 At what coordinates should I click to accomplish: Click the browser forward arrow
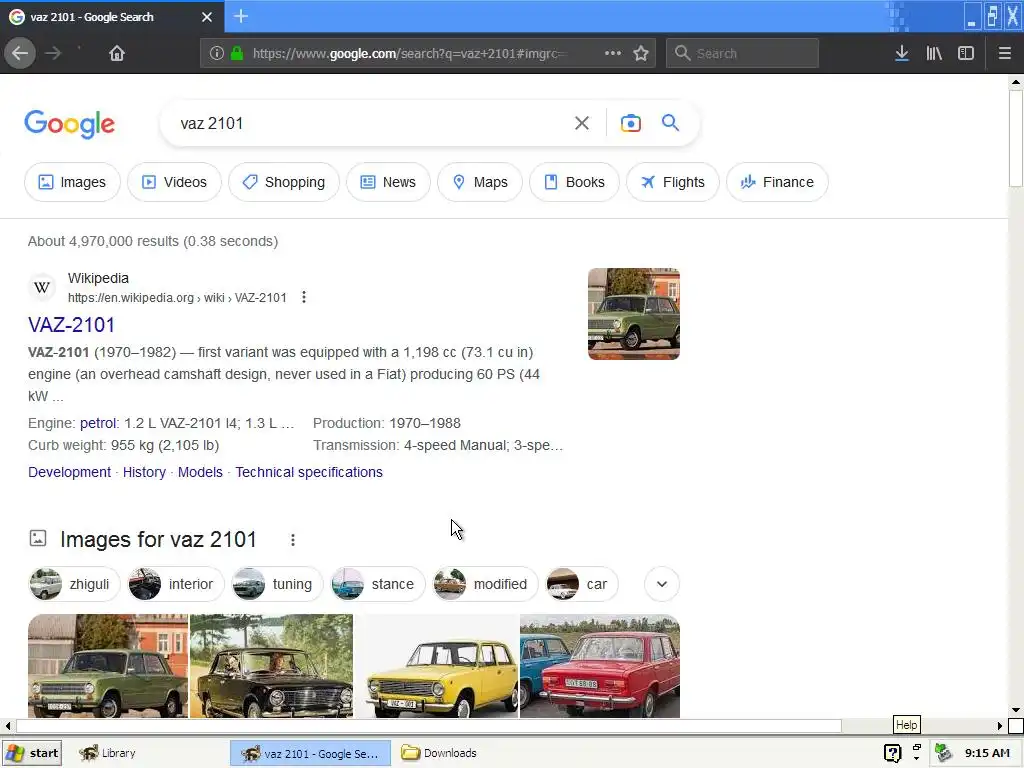coord(53,53)
